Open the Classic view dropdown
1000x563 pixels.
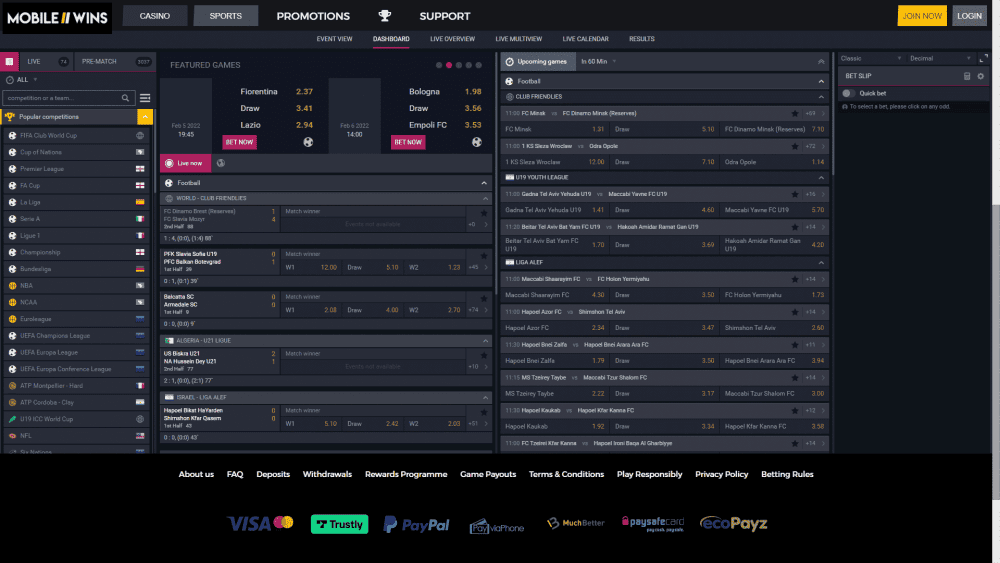coord(871,58)
